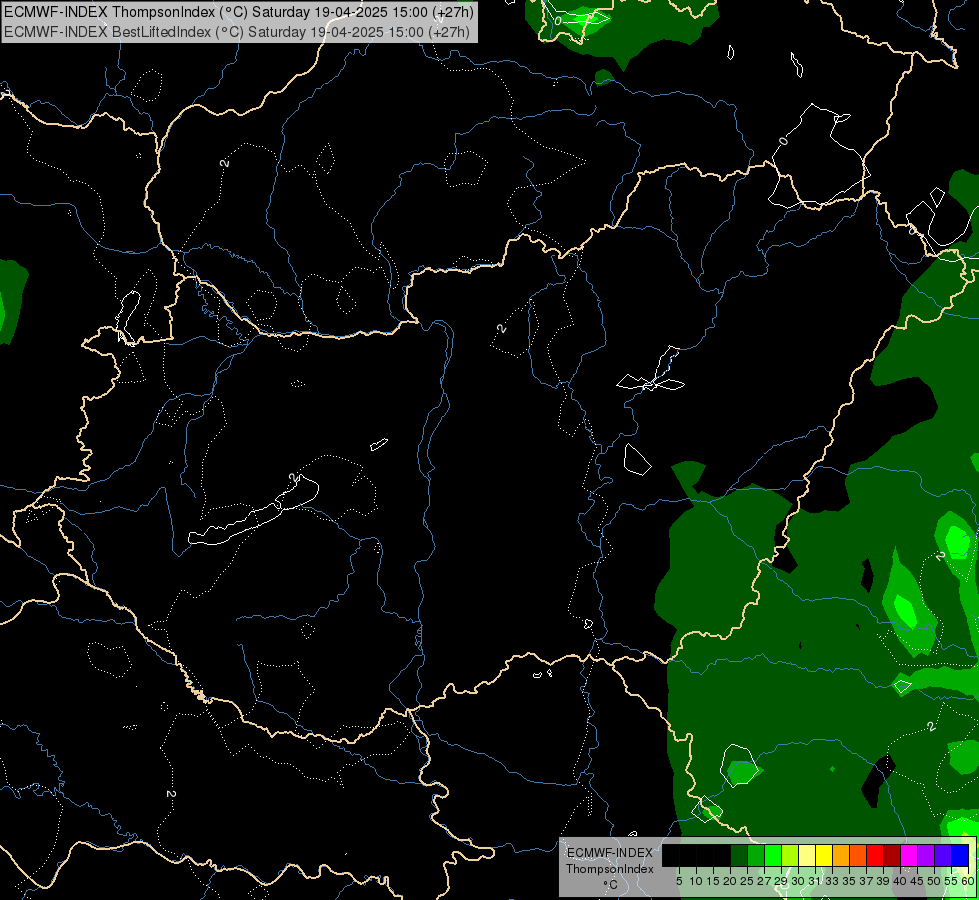Click the legend tick value 37
Viewport: 979px width, 900px height.
point(866,881)
